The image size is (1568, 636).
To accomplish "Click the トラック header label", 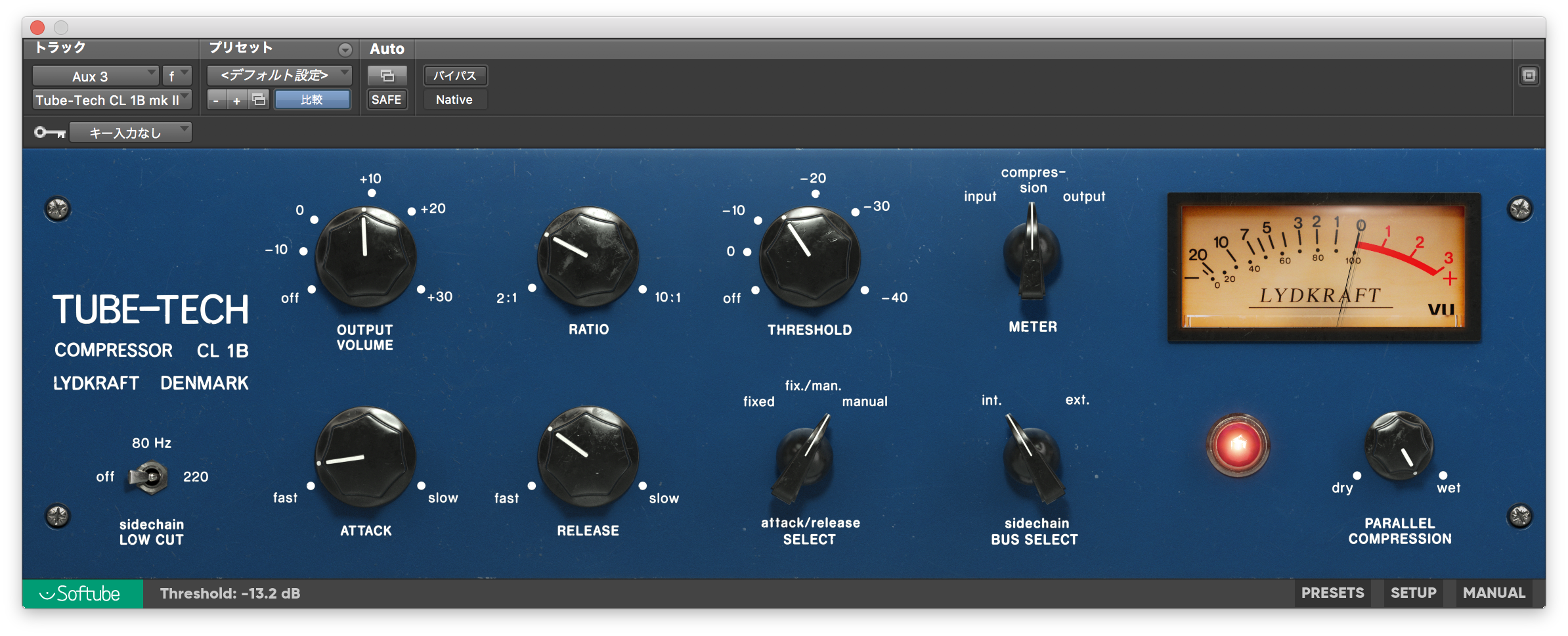I will (60, 48).
